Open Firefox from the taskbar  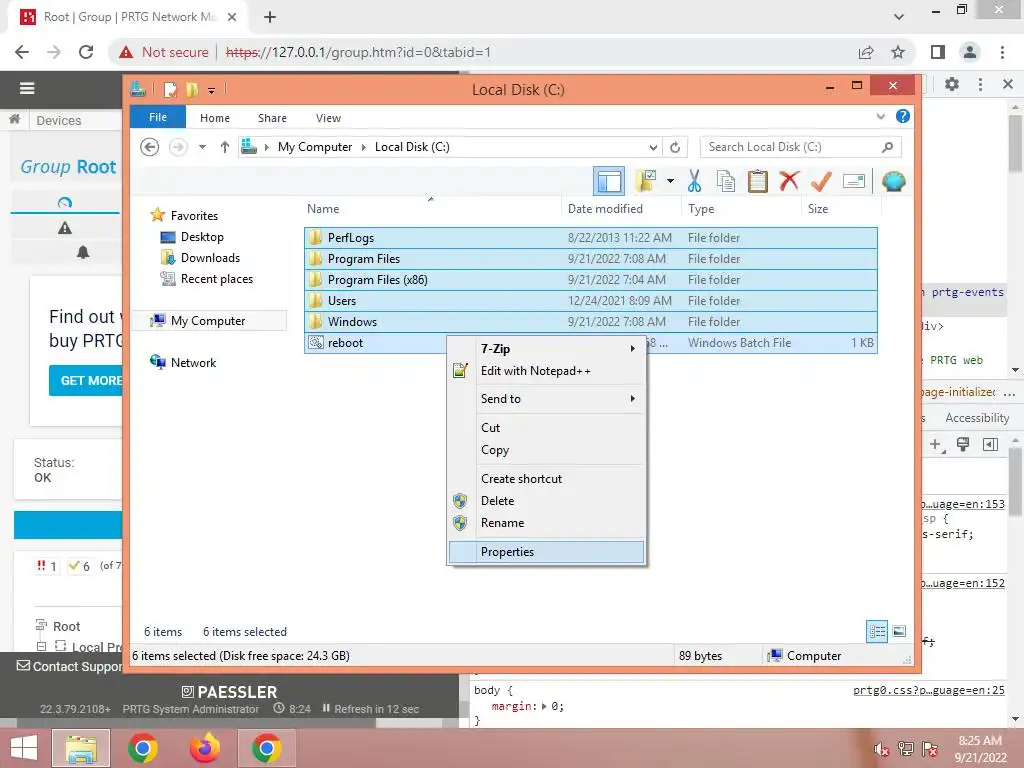point(204,748)
